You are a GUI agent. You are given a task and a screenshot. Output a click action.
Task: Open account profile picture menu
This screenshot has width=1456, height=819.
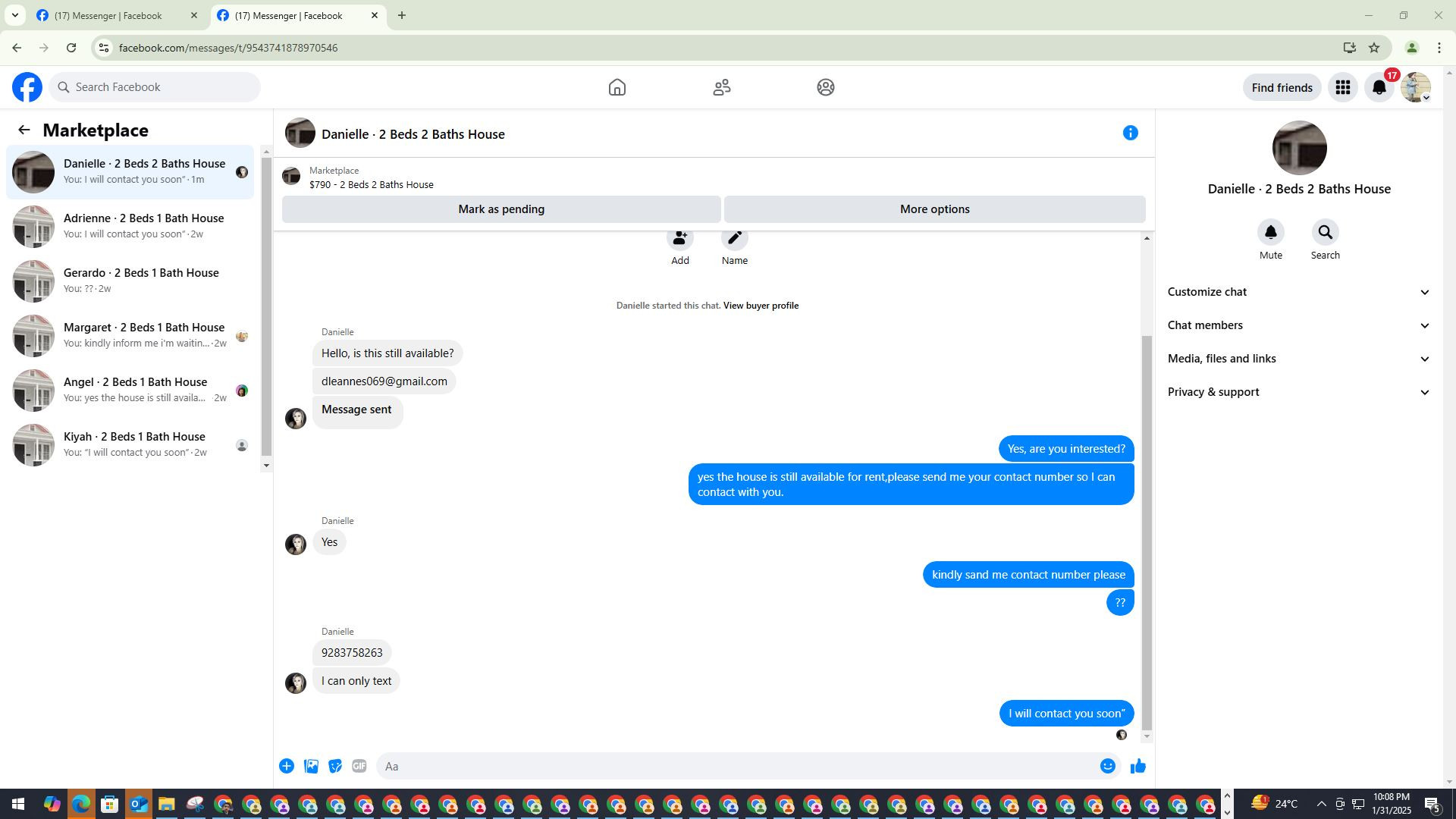pyautogui.click(x=1416, y=87)
